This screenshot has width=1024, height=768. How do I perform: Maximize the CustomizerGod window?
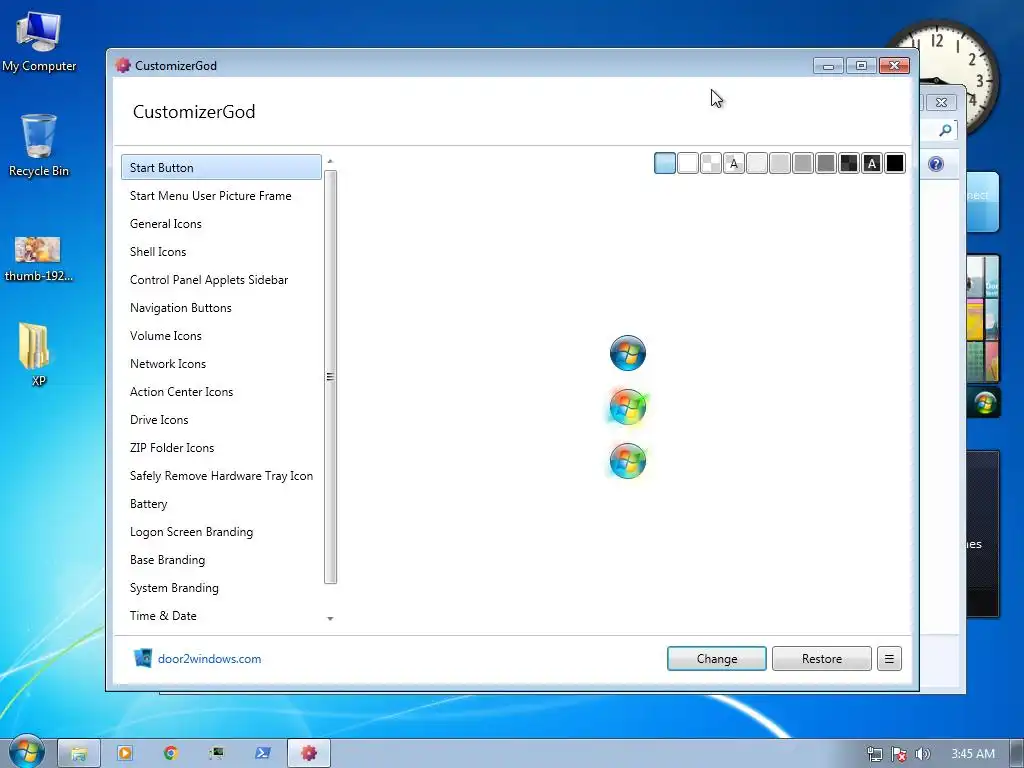(x=861, y=66)
